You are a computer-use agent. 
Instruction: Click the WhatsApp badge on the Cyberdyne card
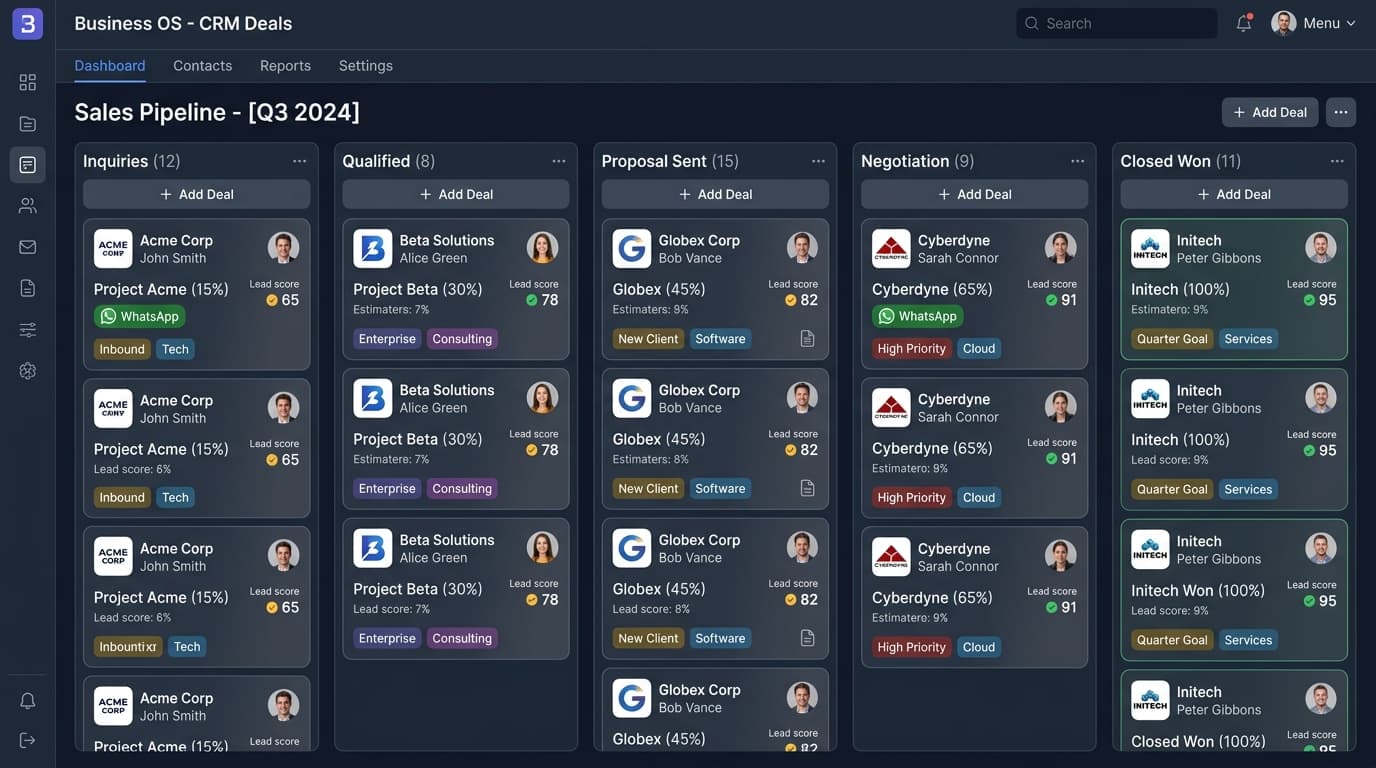tap(917, 316)
